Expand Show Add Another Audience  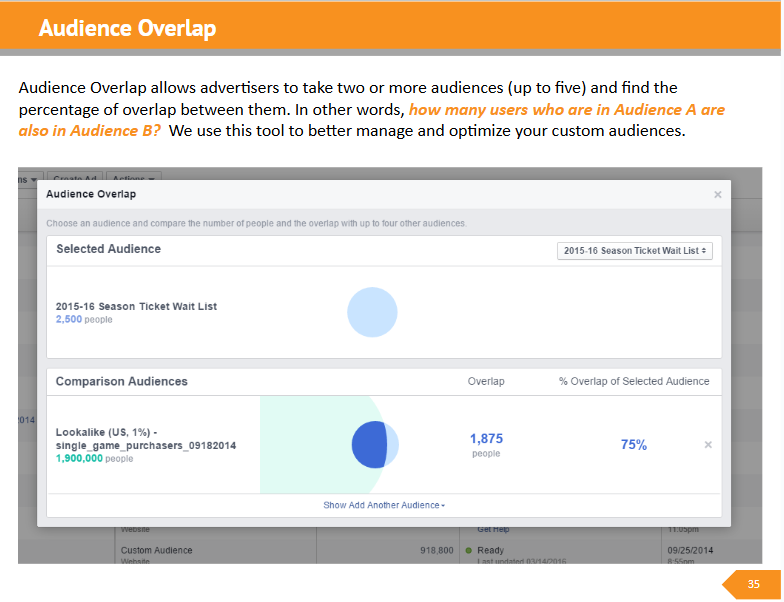pyautogui.click(x=384, y=505)
